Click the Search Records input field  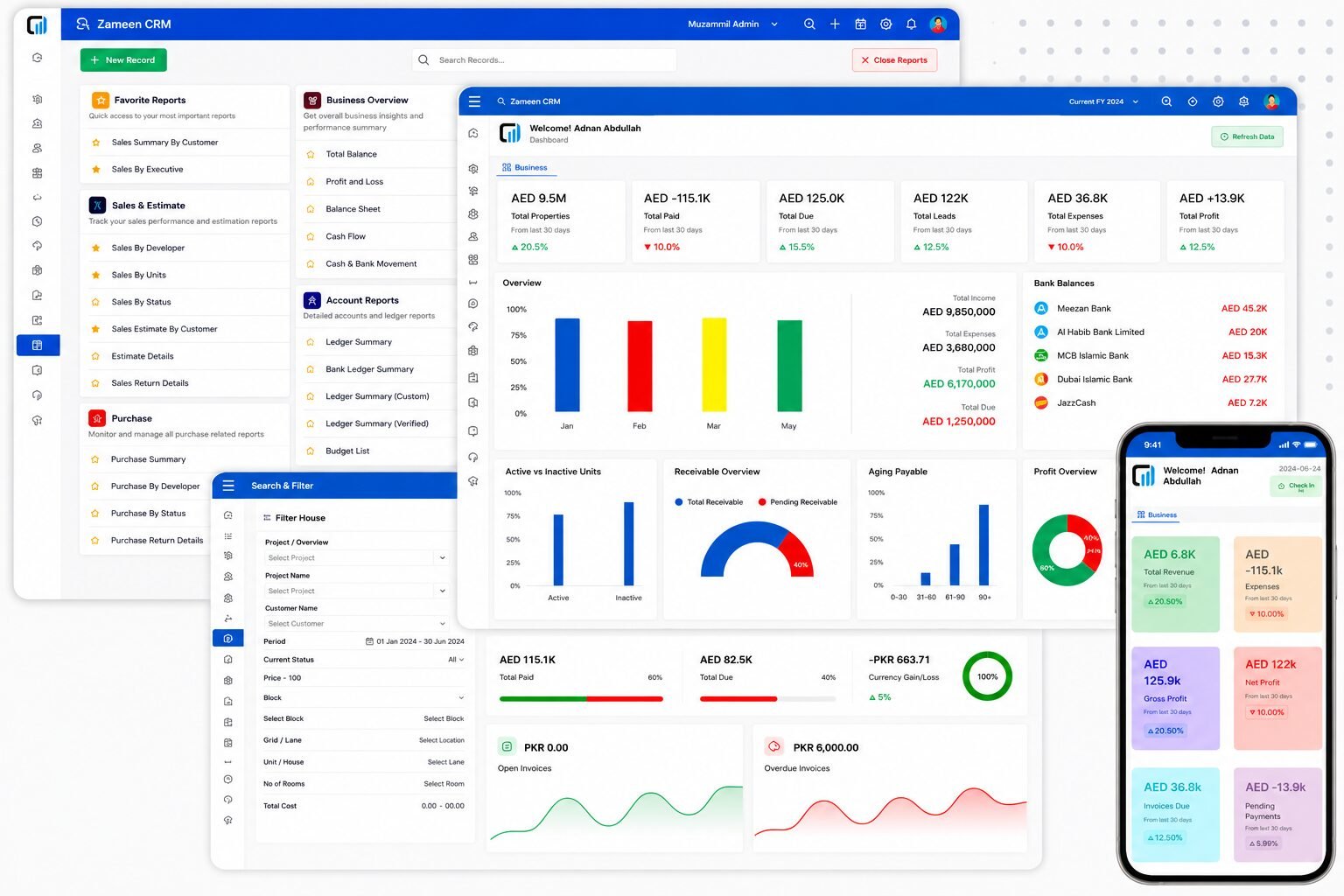(544, 60)
